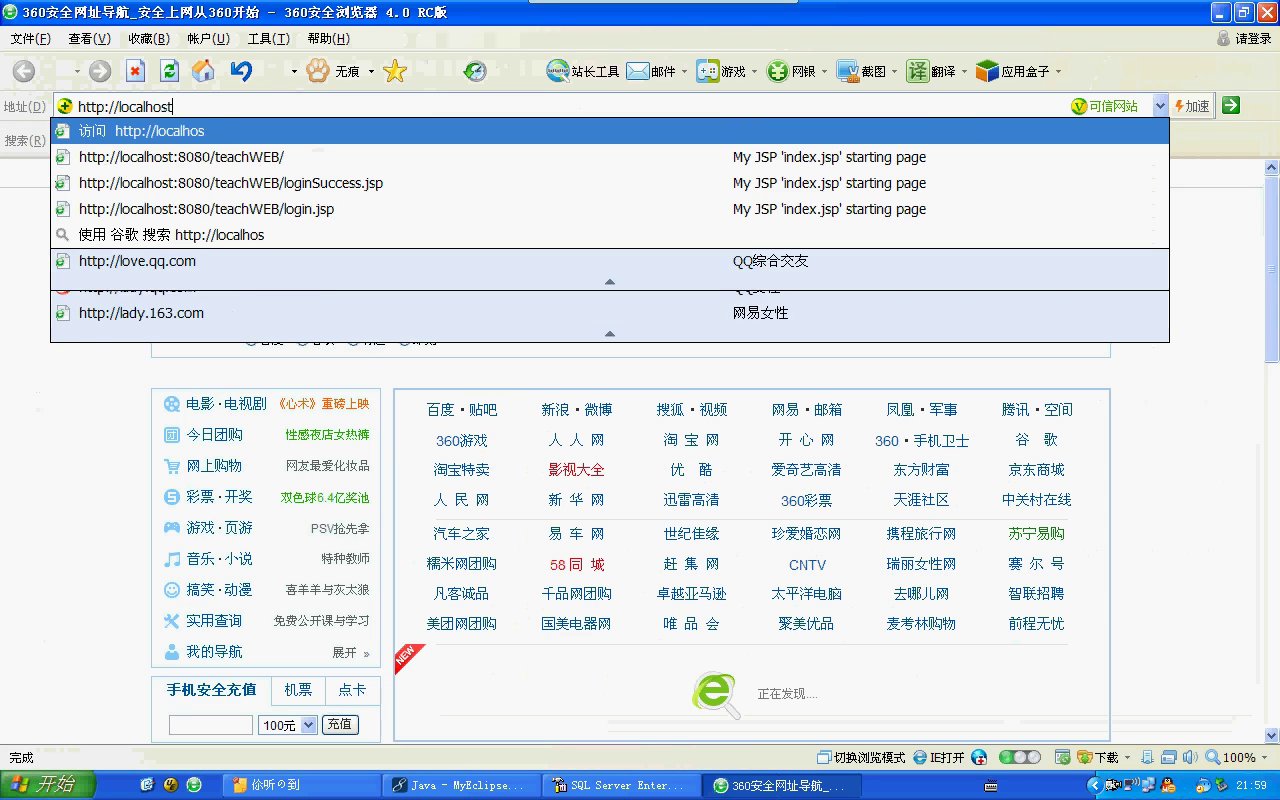This screenshot has height=800, width=1280.
Task: Click IE打开 in the status bar
Action: (x=938, y=758)
